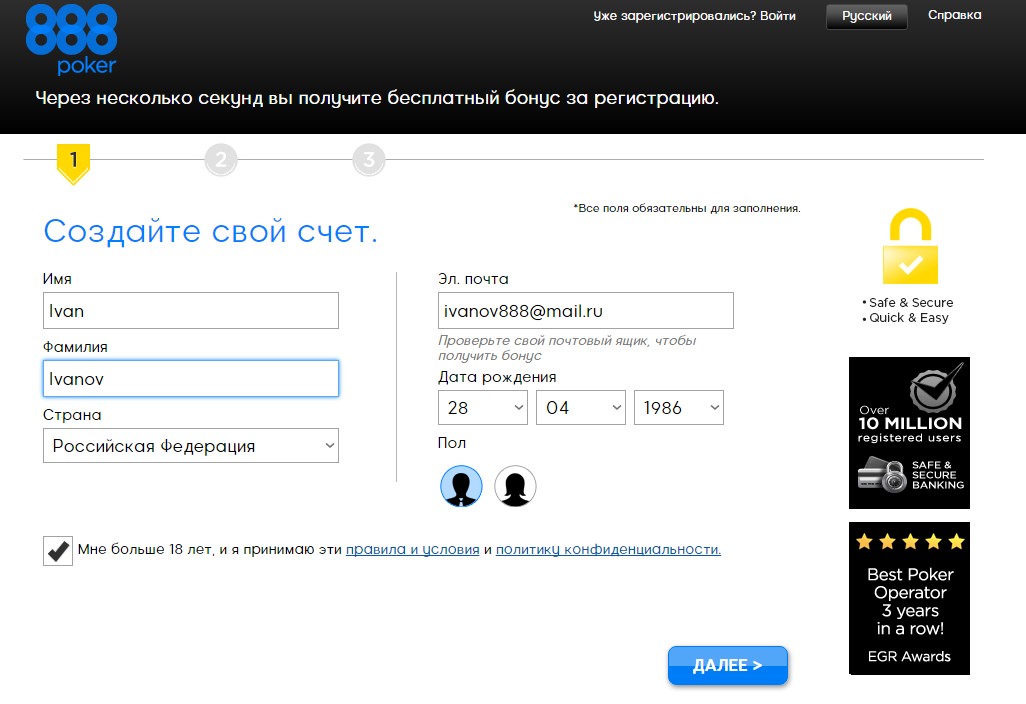1026x704 pixels.
Task: Toggle the over-18 terms agreement checkbox
Action: pos(58,550)
